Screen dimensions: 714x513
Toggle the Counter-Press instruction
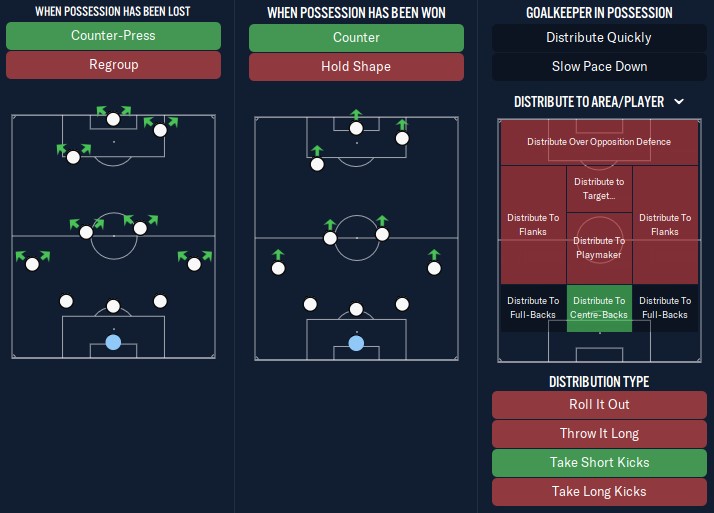click(113, 36)
